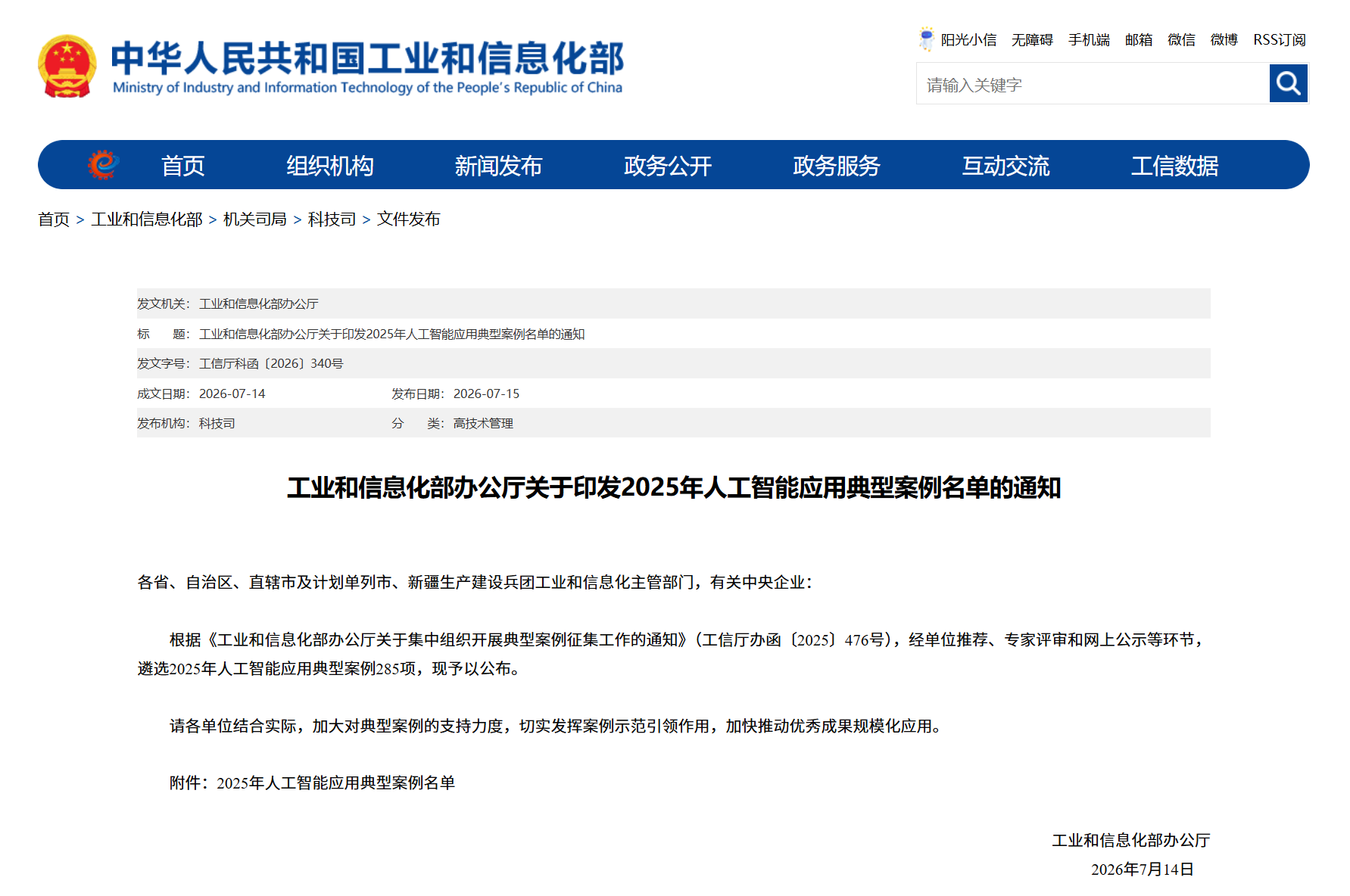The width and height of the screenshot is (1350, 896).
Task: Click the signature 工业和信息化部办公厅 at bottom
Action: pos(1131,841)
